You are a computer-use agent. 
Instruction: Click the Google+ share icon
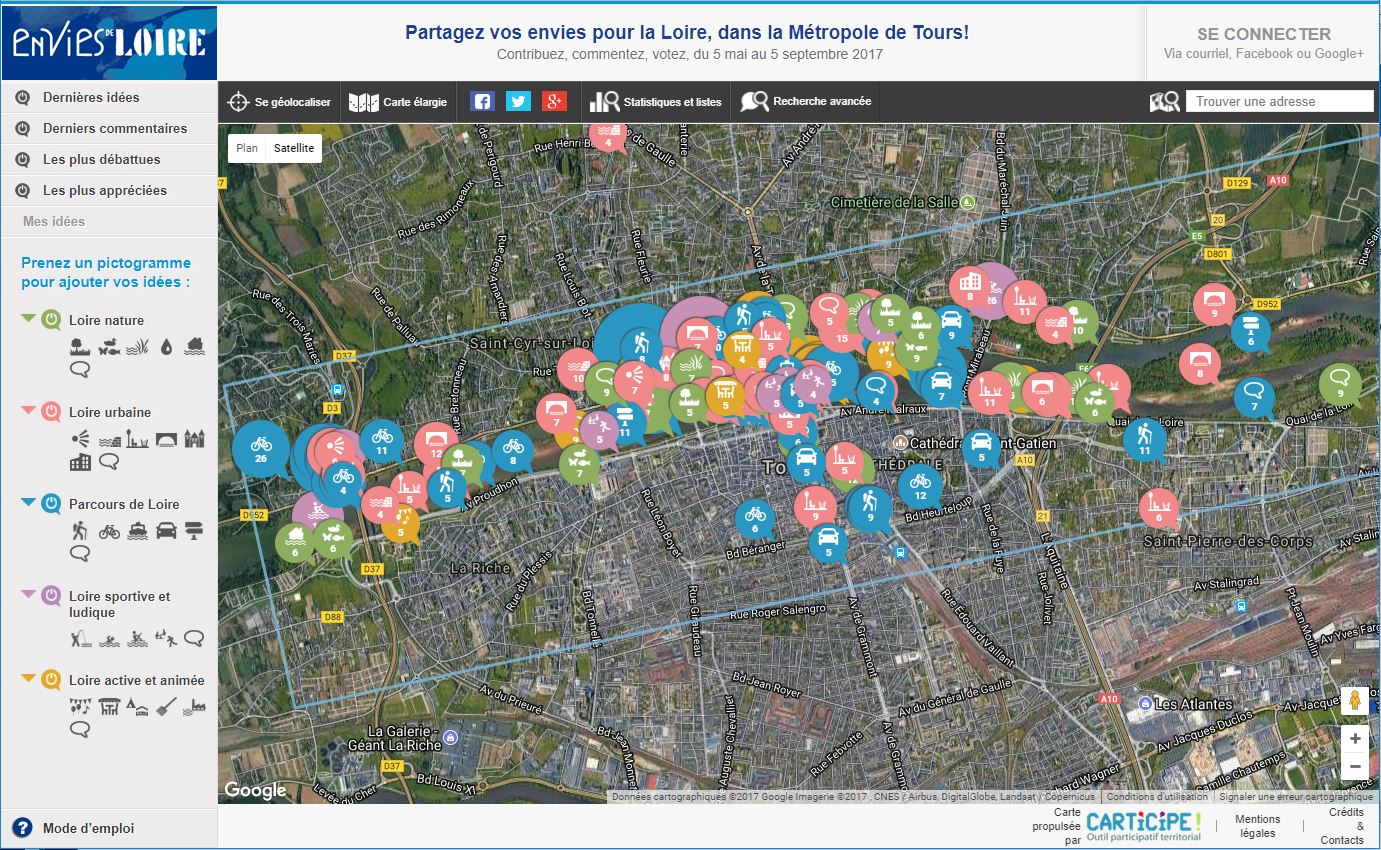[554, 101]
